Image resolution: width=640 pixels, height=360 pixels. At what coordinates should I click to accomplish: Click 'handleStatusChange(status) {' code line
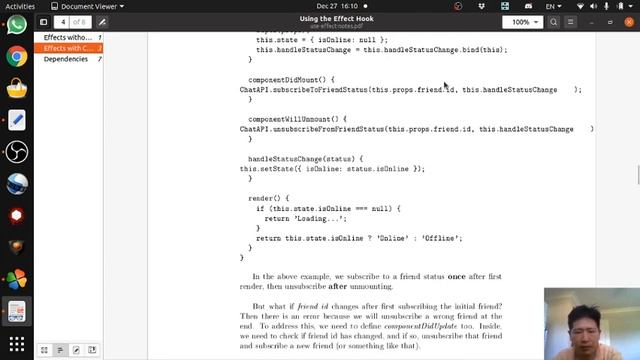pos(305,159)
